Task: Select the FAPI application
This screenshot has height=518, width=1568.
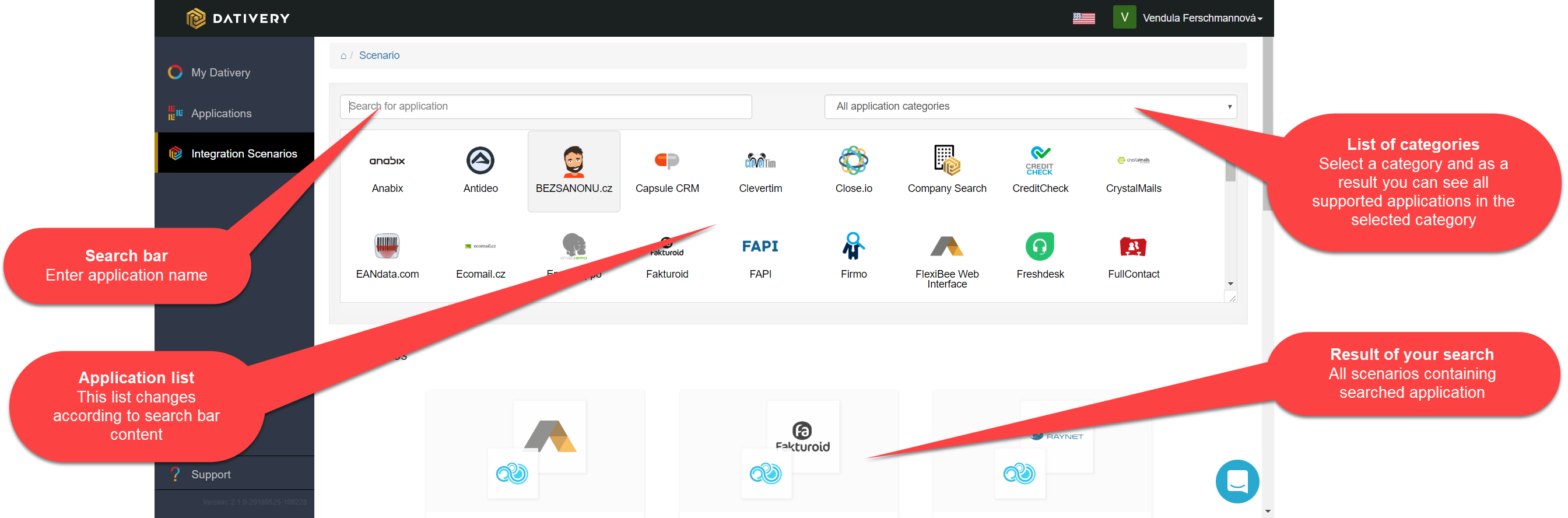Action: (x=760, y=257)
